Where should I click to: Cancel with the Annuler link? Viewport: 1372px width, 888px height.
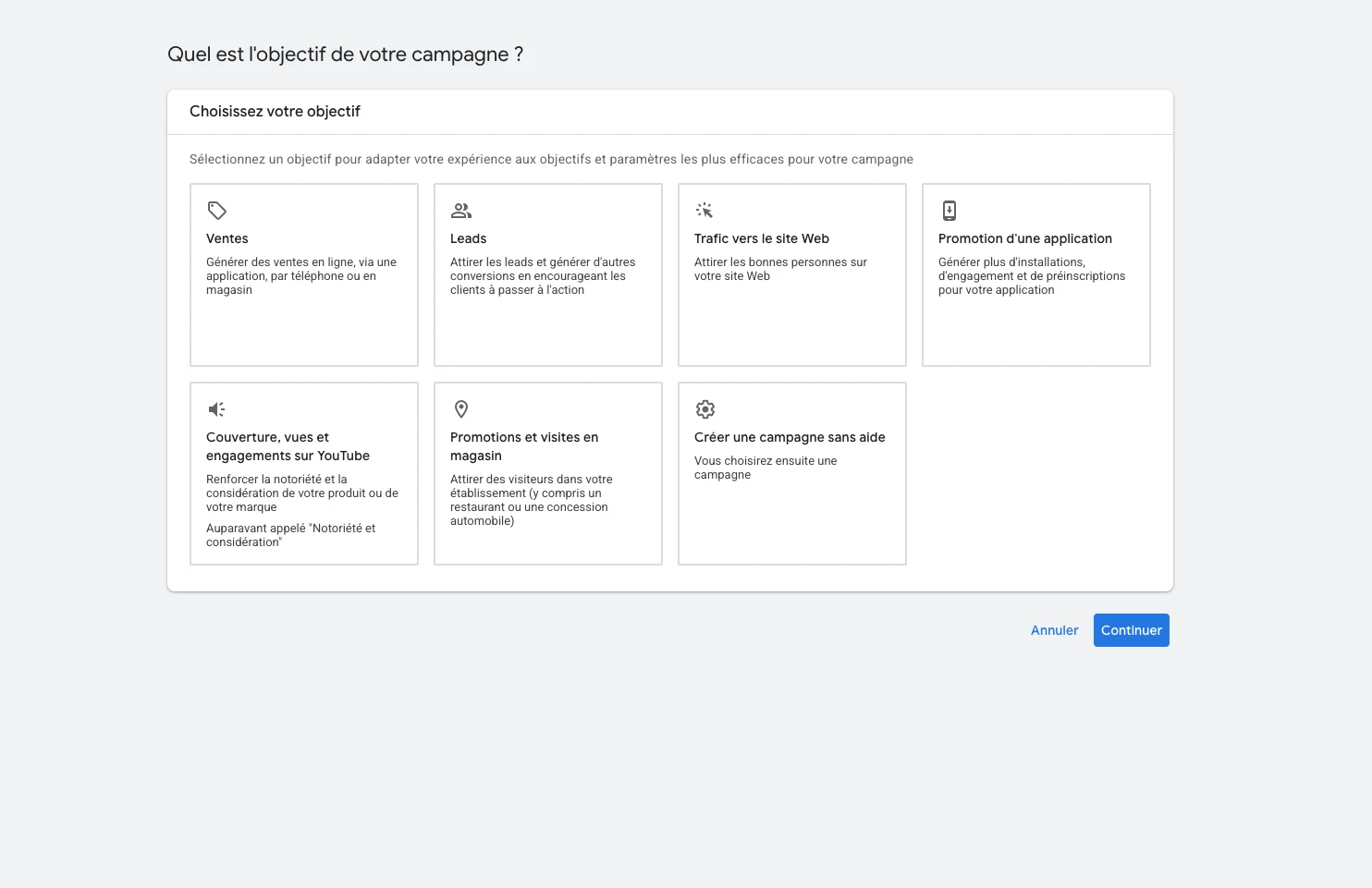[x=1055, y=630]
